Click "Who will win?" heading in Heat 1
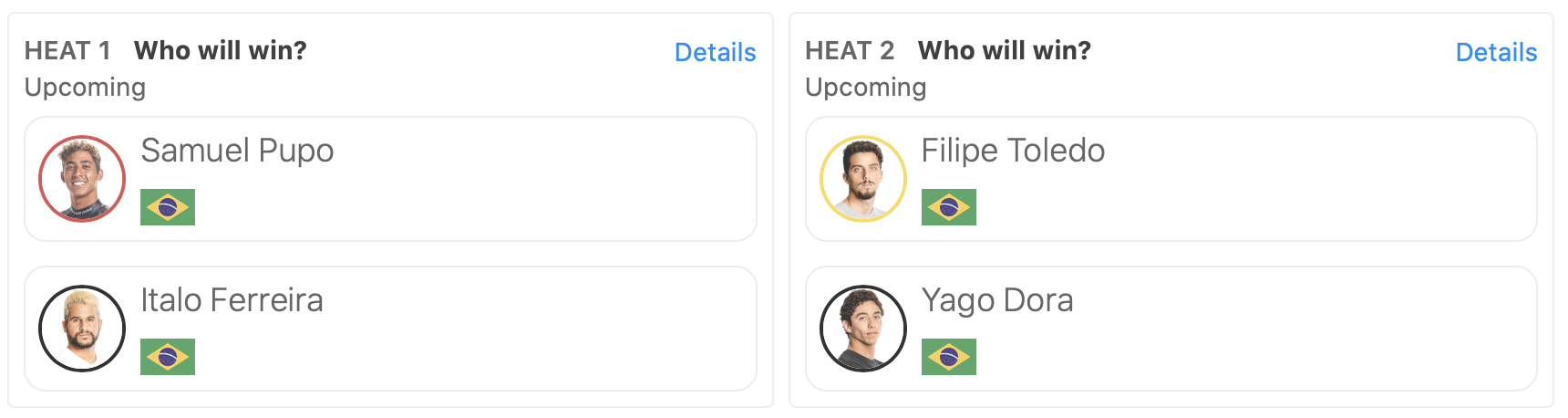The width and height of the screenshot is (1568, 418). pos(221,51)
